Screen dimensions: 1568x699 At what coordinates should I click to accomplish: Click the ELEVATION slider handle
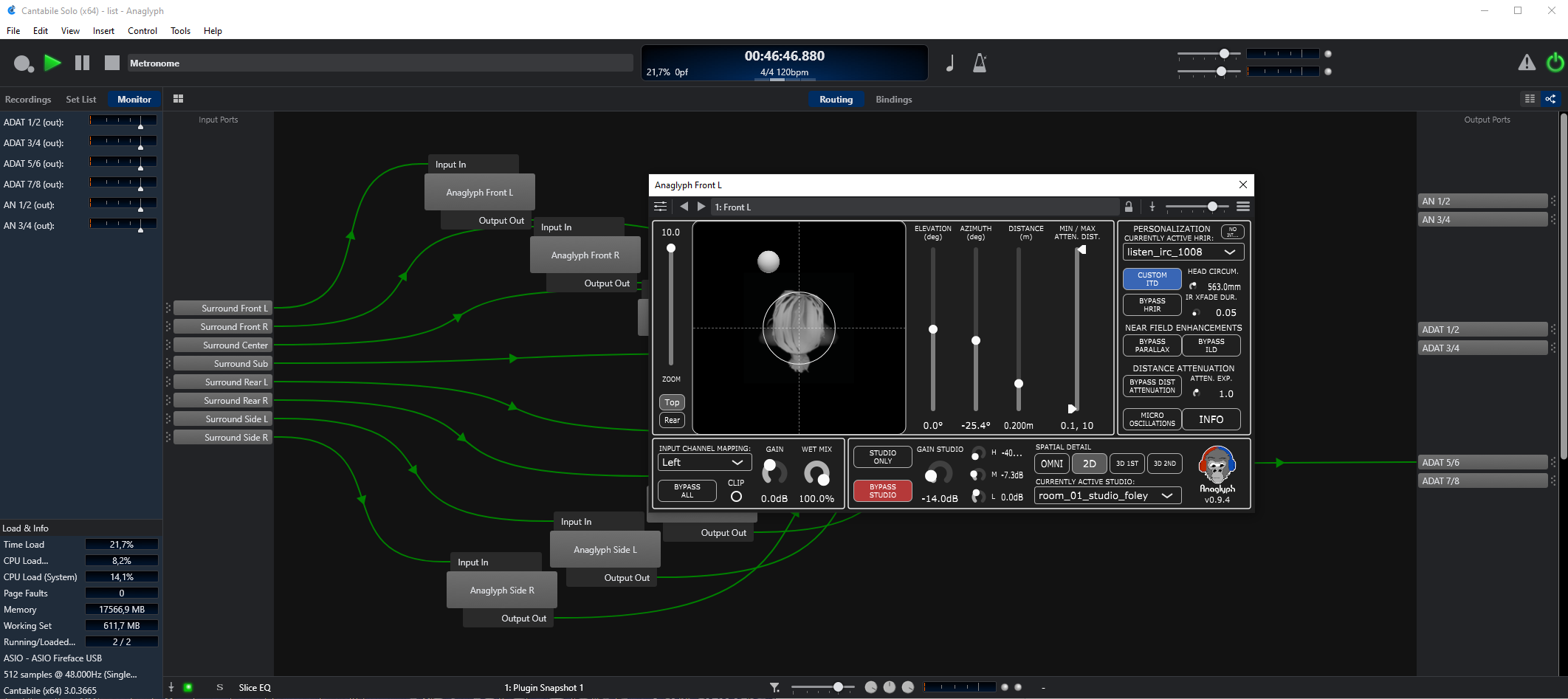coord(933,329)
